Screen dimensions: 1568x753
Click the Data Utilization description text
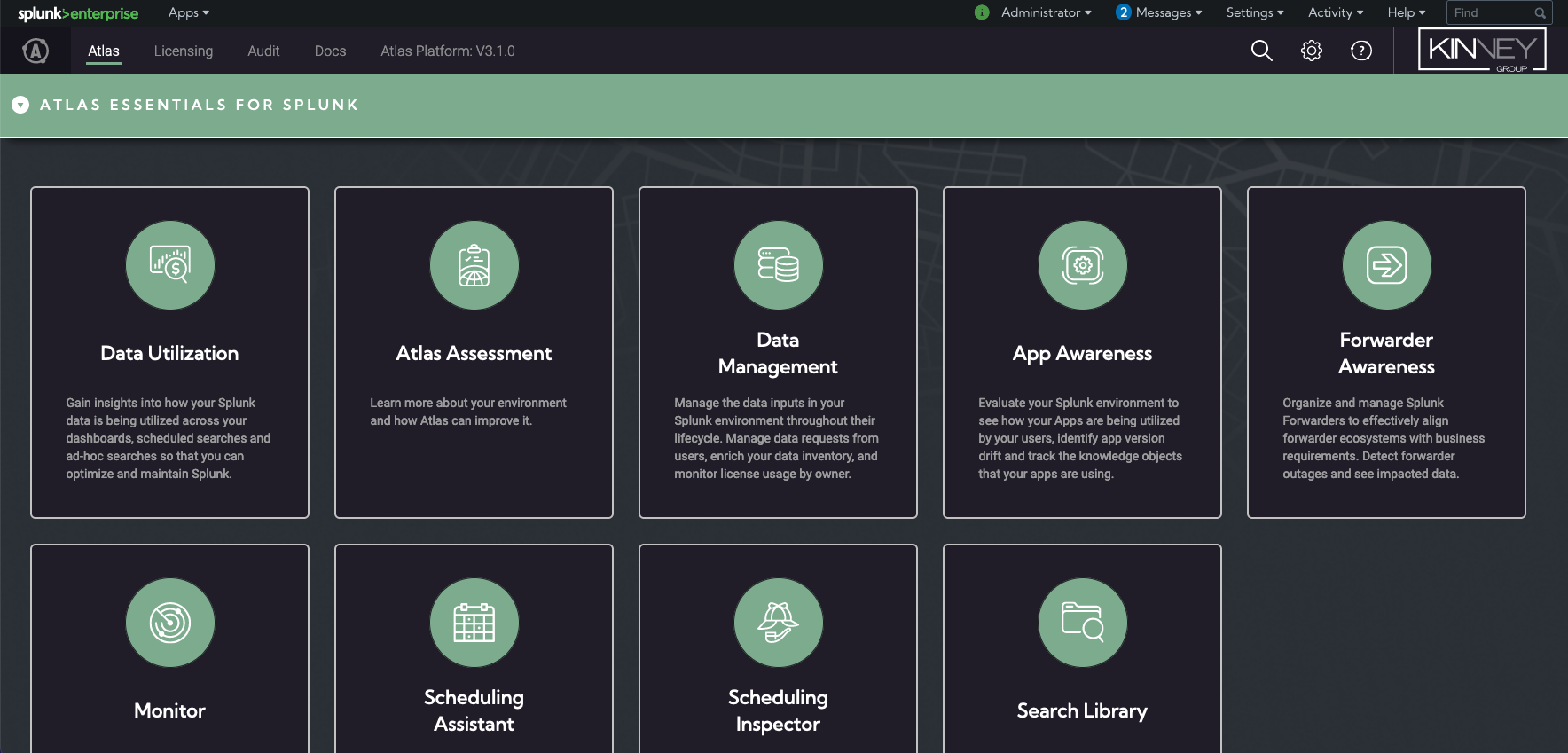coord(169,438)
